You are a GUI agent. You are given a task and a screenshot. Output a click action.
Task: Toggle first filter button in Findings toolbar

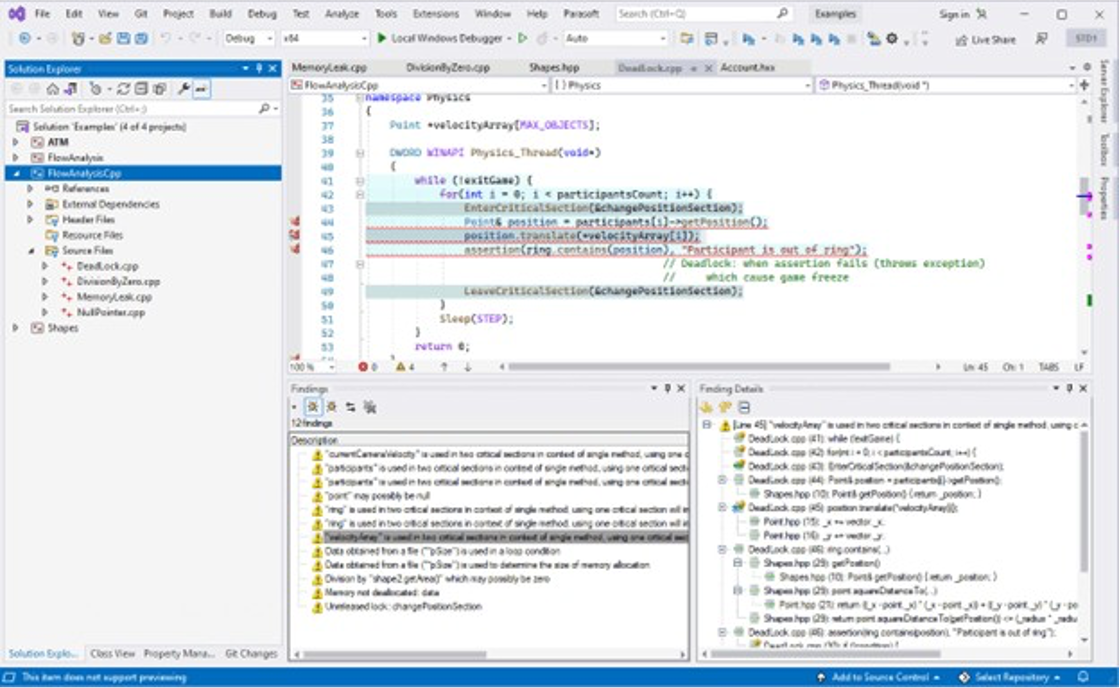[313, 407]
